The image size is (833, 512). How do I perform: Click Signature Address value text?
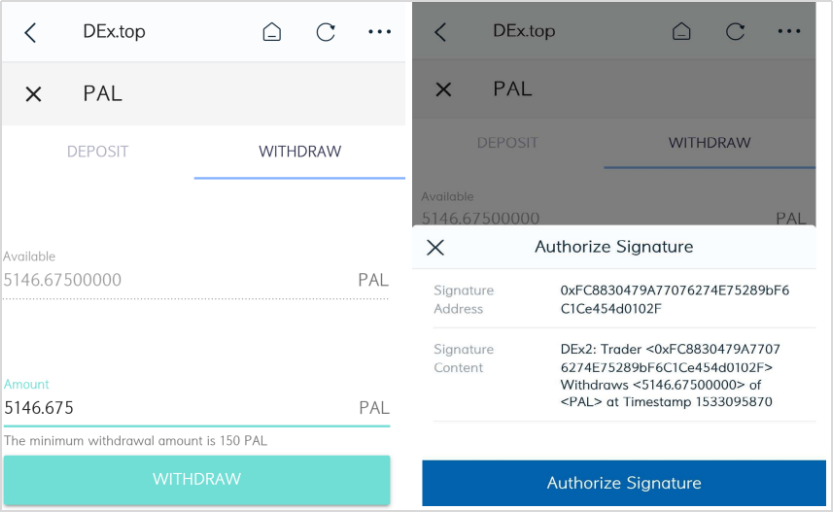pyautogui.click(x=675, y=300)
